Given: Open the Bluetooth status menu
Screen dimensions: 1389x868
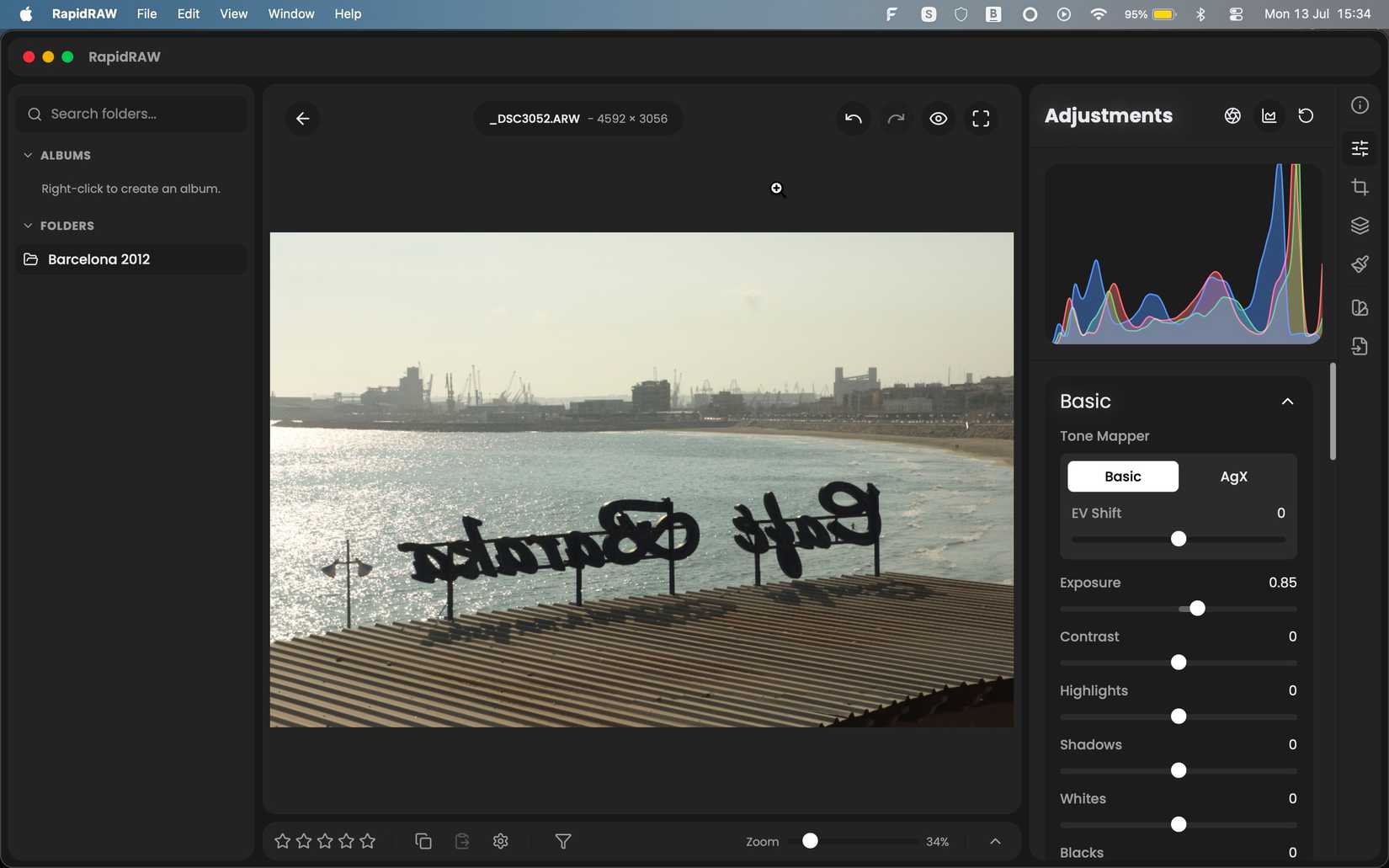Looking at the screenshot, I should click(1200, 13).
